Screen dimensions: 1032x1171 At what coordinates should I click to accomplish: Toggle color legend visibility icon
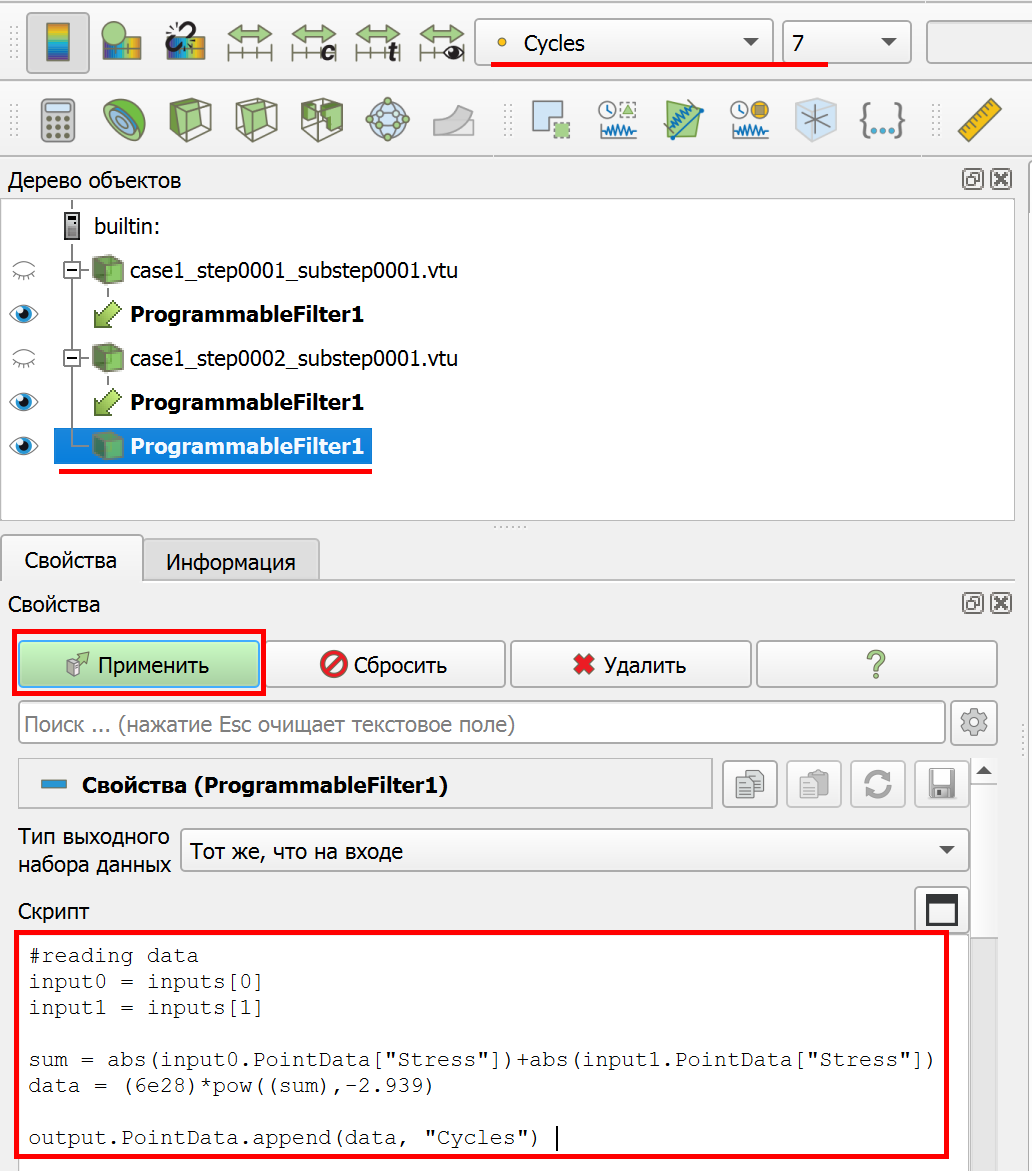(x=57, y=43)
